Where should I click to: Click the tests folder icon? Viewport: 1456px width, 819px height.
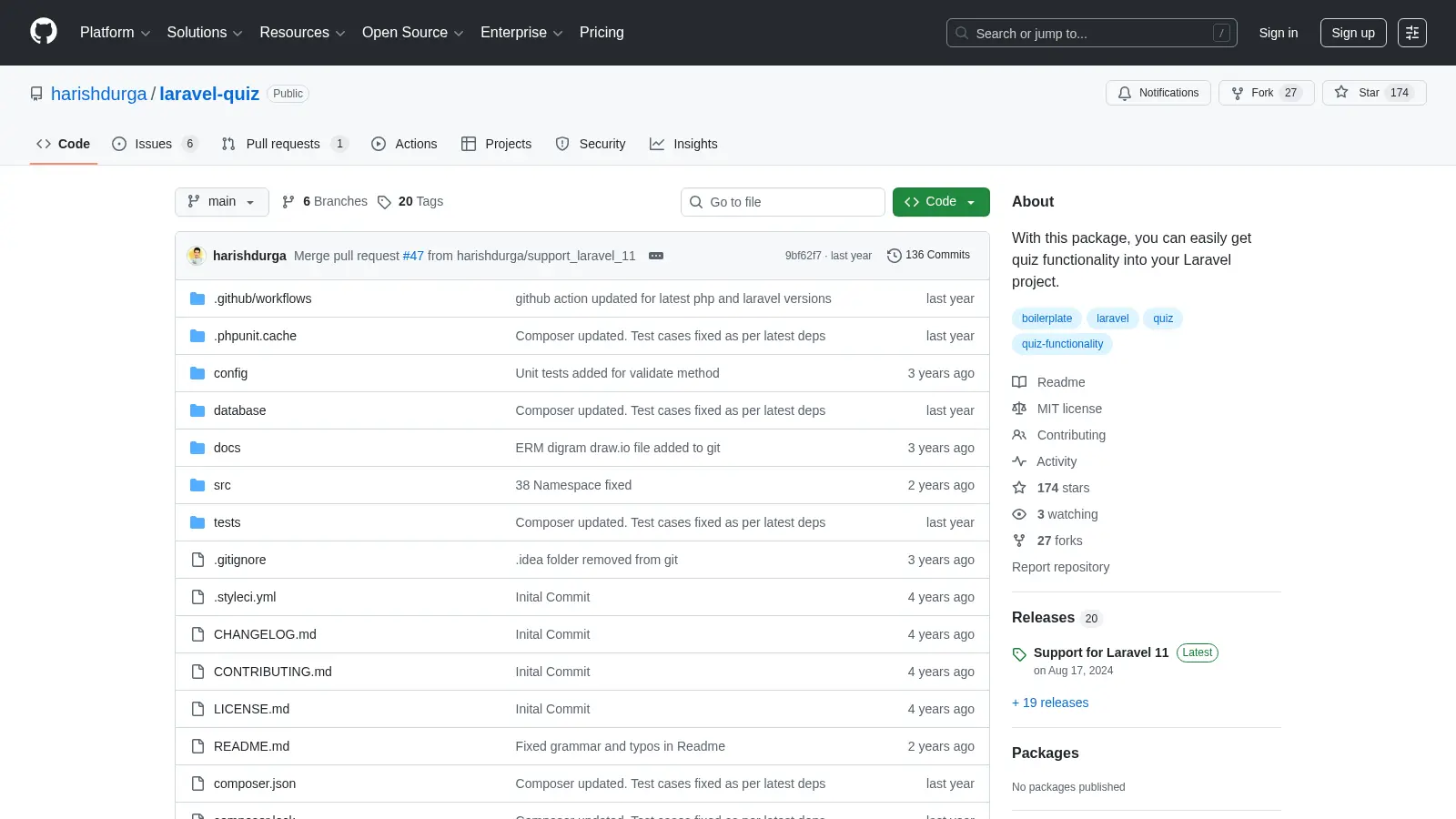[197, 522]
